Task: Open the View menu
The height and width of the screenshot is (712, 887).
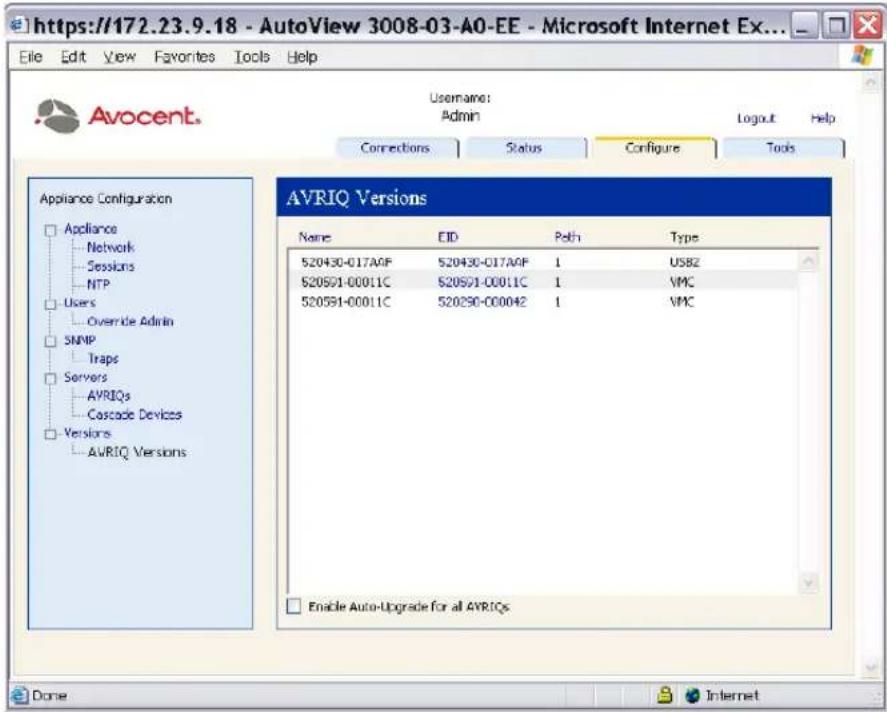Action: (x=119, y=57)
